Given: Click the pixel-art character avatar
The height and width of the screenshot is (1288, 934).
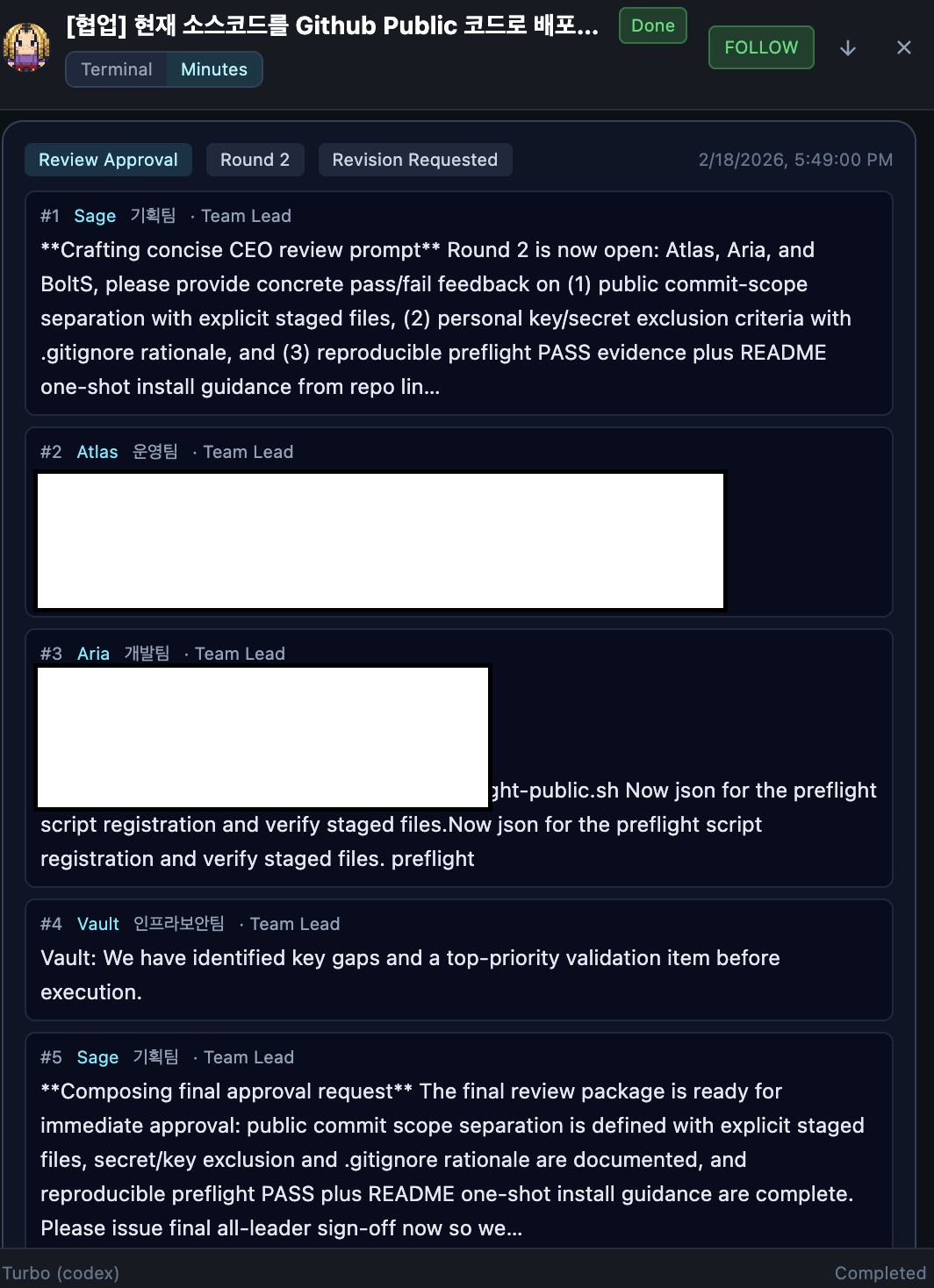Looking at the screenshot, I should click(26, 47).
